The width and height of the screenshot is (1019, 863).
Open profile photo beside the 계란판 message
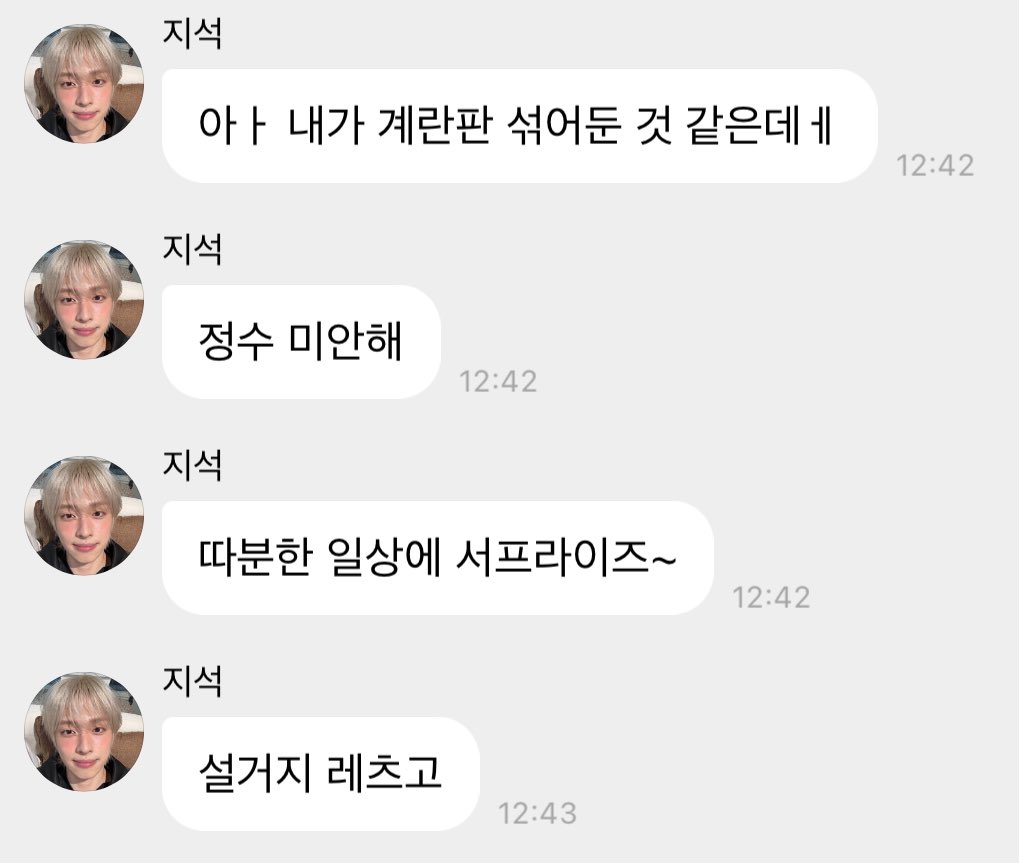point(84,83)
